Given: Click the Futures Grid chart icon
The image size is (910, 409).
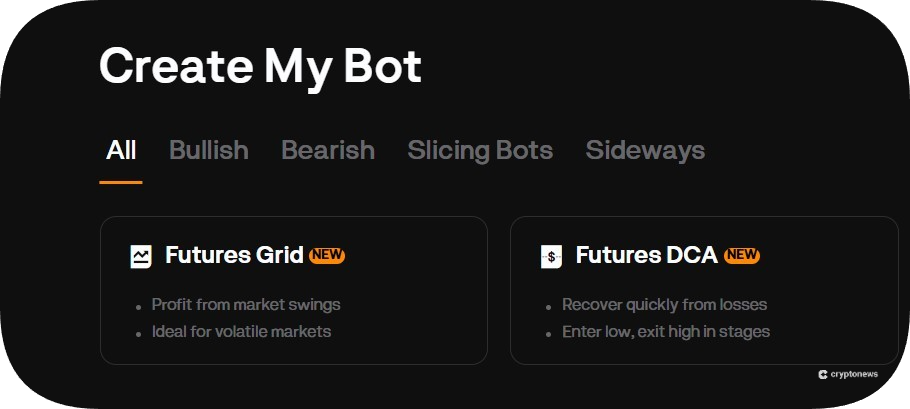Looking at the screenshot, I should 141,257.
